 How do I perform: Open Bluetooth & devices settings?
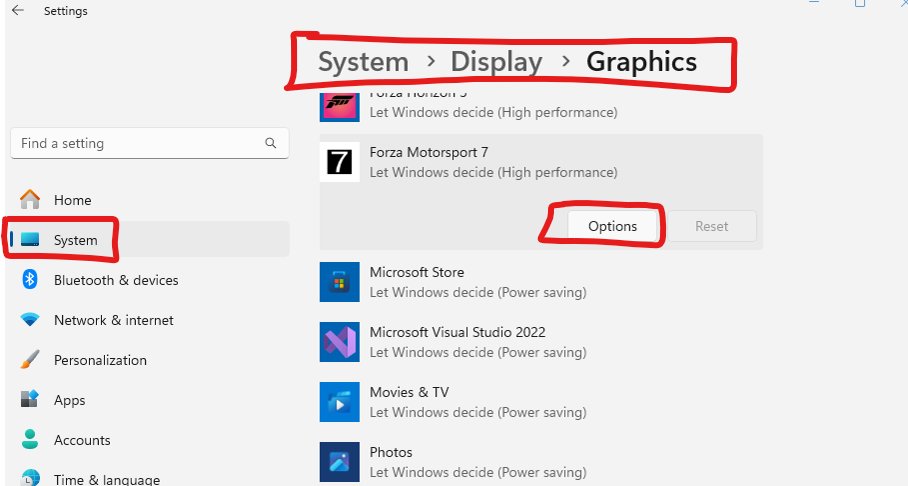[150, 280]
